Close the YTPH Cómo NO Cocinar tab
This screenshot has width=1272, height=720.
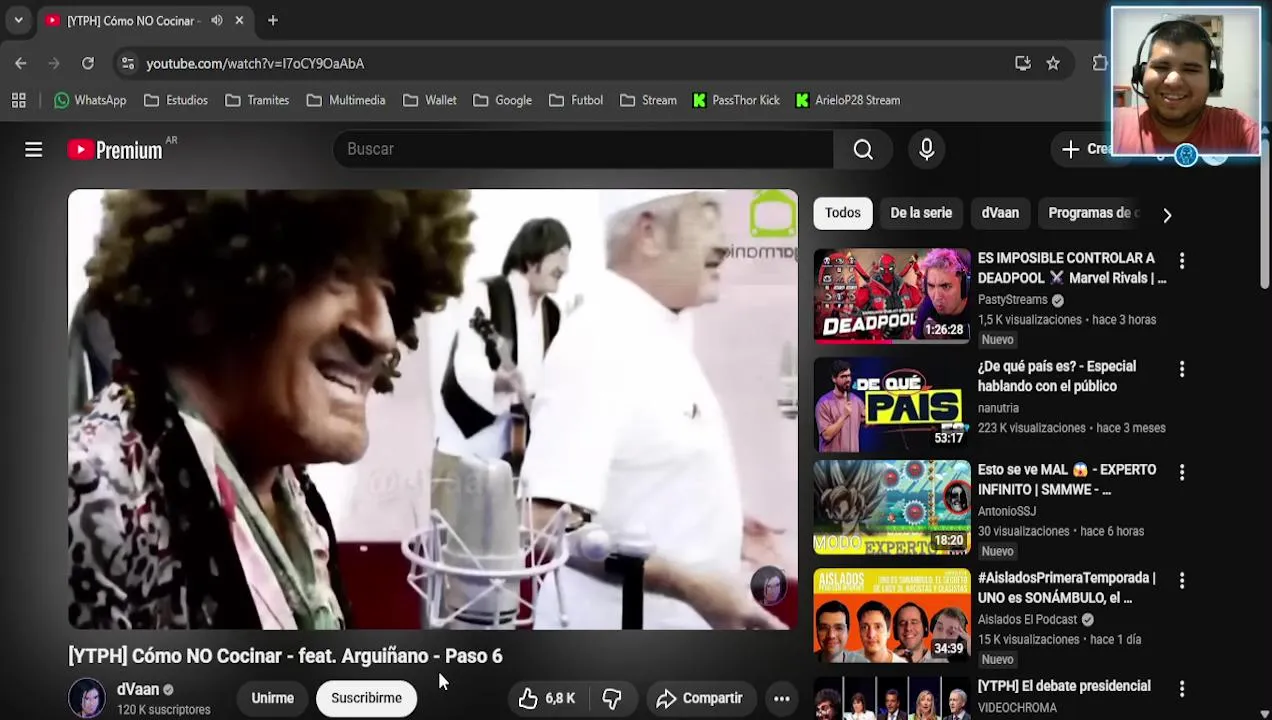pos(239,20)
